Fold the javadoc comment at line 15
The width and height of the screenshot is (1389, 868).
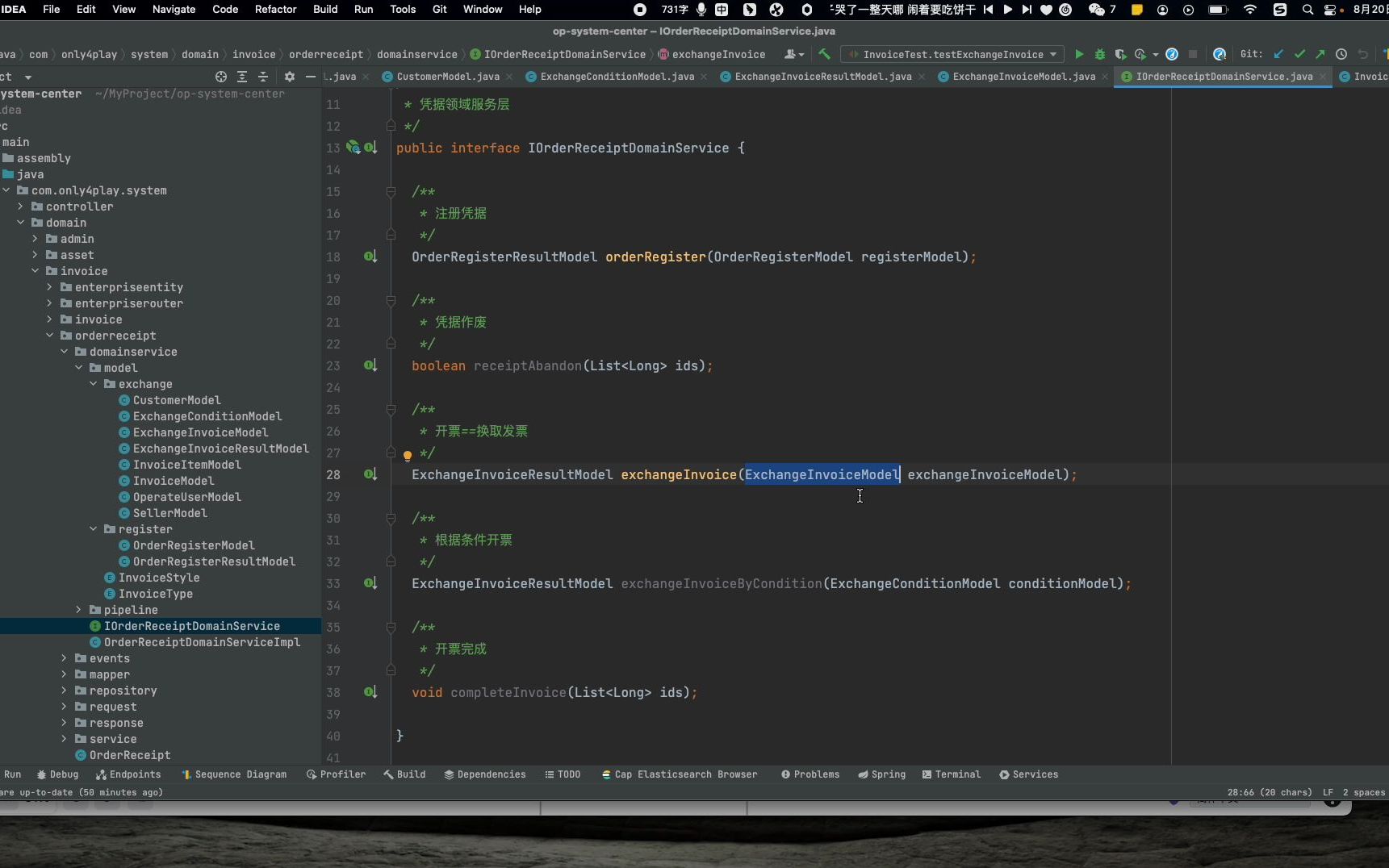click(x=391, y=191)
